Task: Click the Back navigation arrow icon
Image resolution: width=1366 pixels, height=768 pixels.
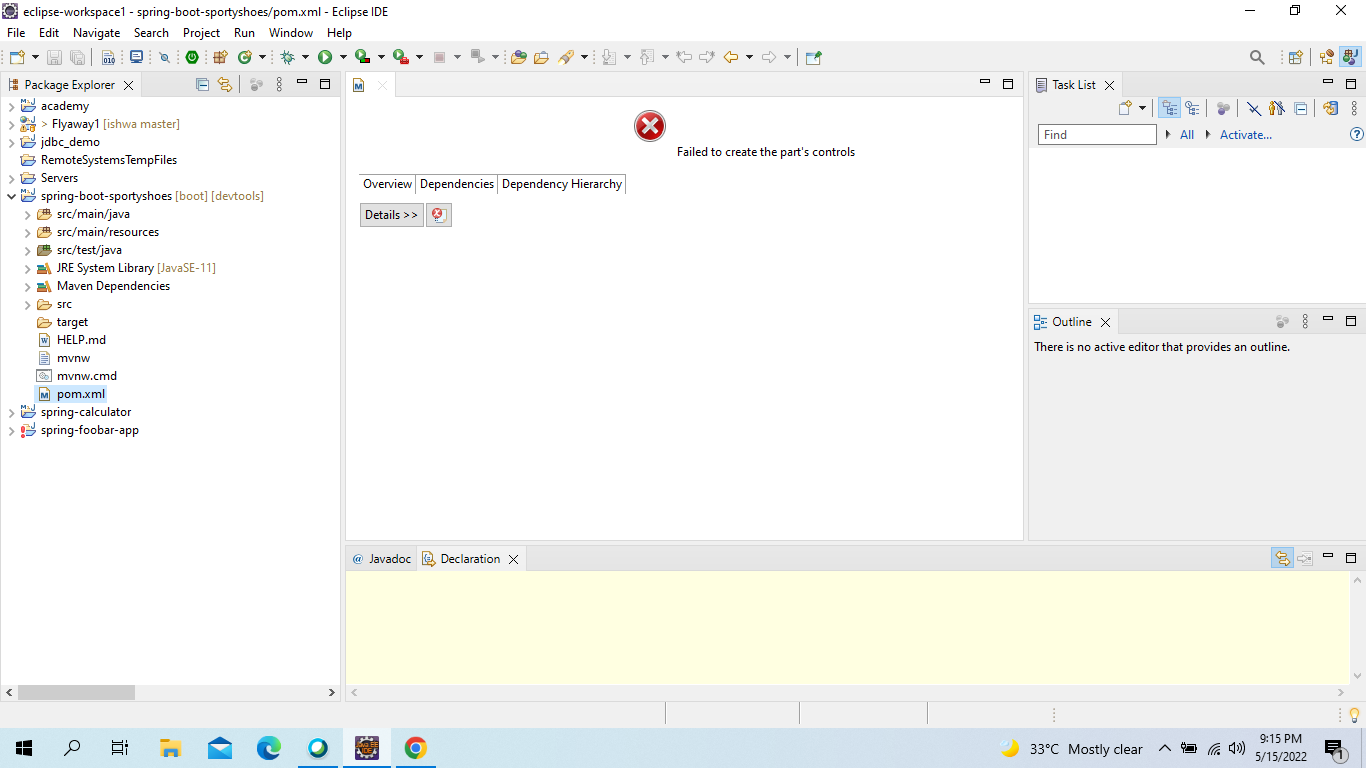Action: 731,57
